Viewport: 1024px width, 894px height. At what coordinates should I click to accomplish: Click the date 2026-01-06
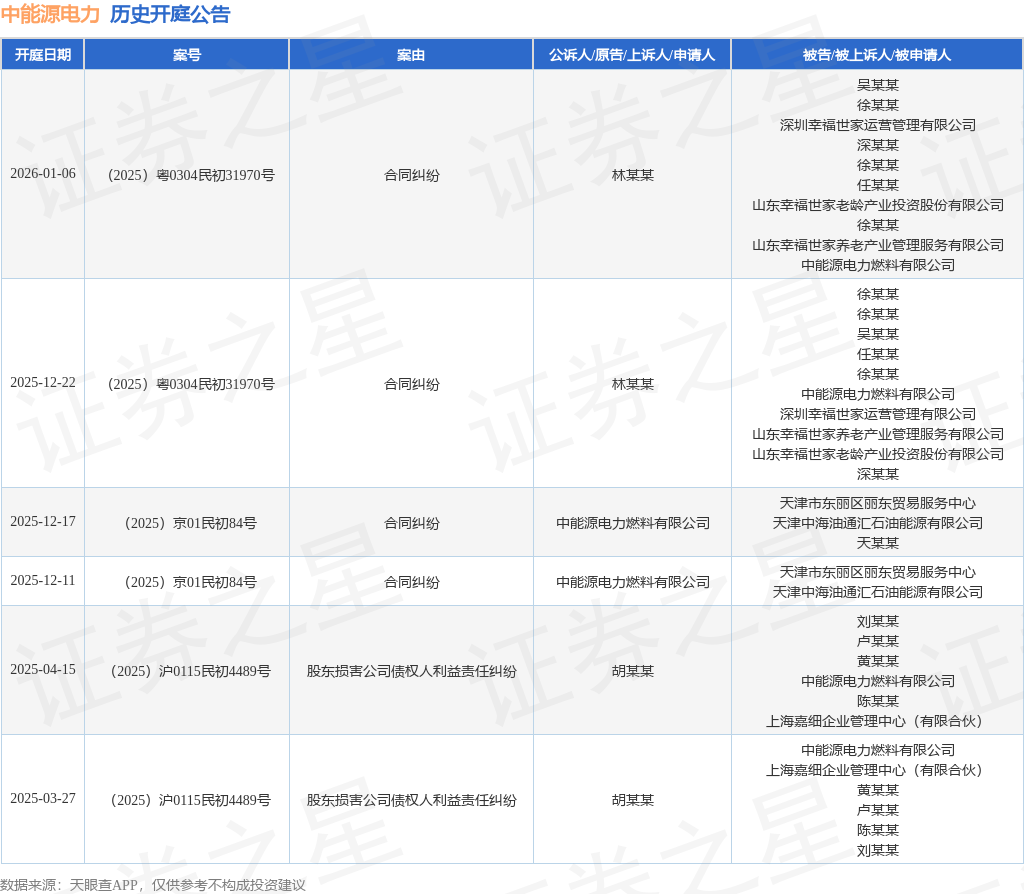43,174
